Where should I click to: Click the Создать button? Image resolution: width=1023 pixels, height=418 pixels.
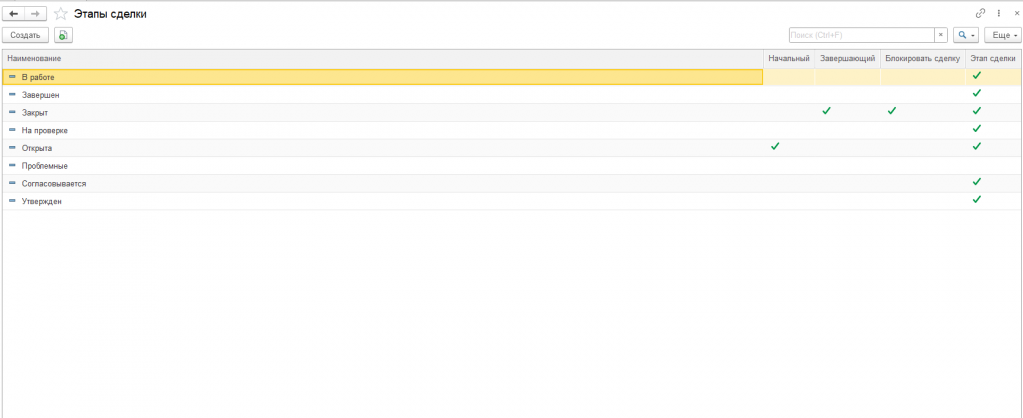[x=25, y=35]
